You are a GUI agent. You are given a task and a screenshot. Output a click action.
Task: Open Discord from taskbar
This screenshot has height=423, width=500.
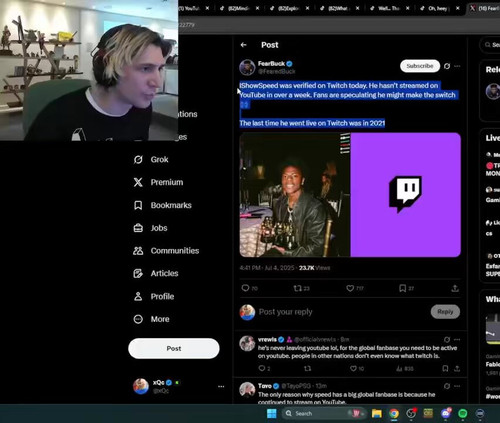point(445,414)
